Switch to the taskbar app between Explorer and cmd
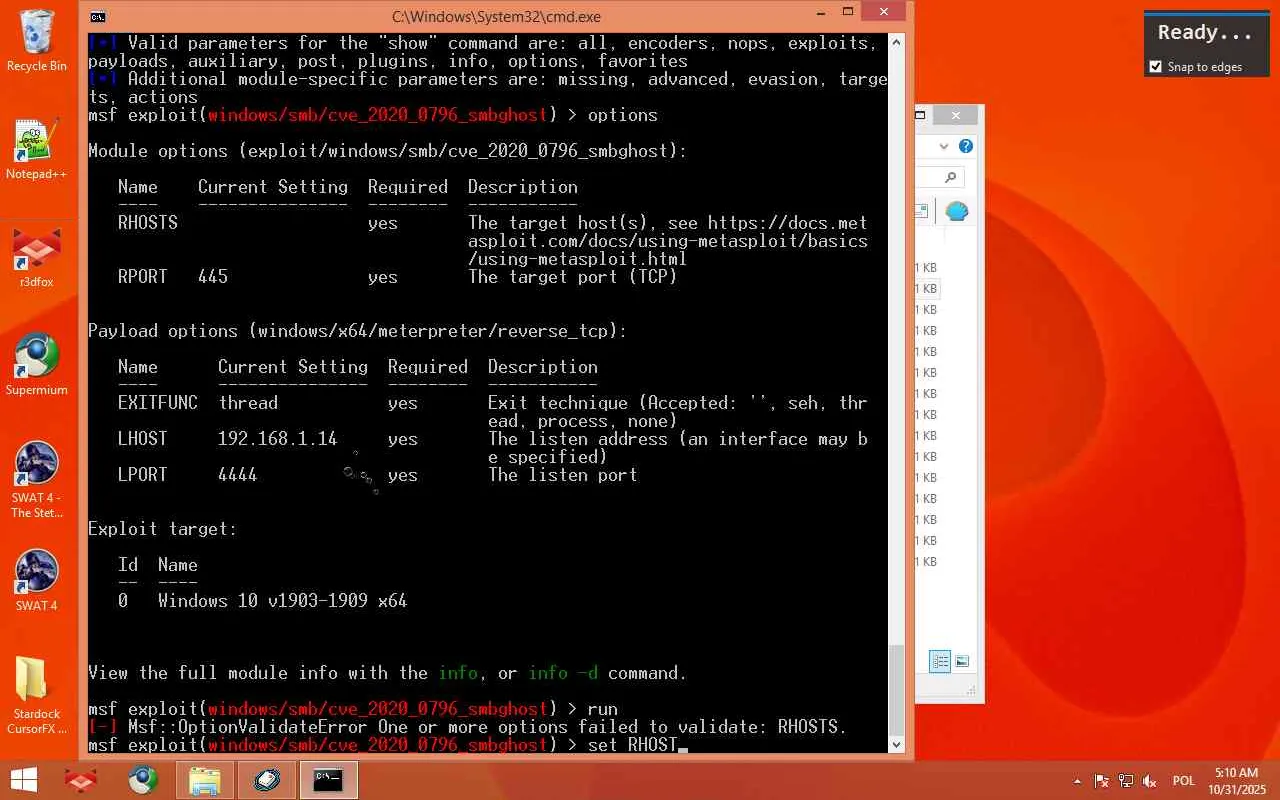 tap(267, 780)
